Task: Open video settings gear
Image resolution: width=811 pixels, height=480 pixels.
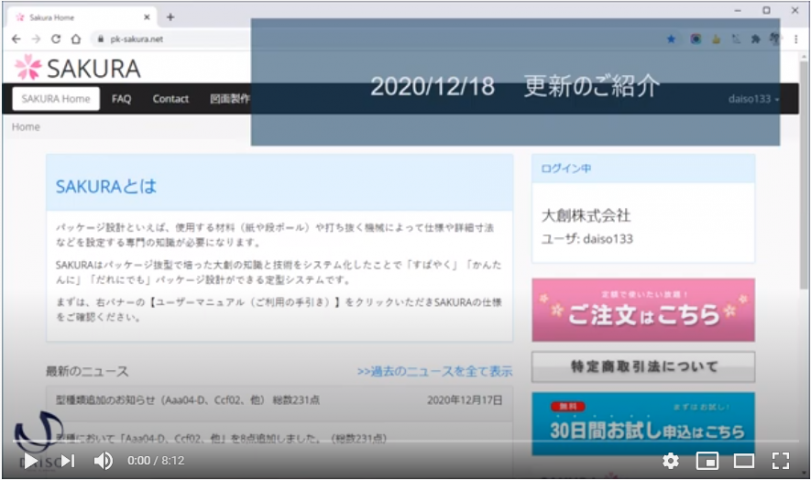Action: pos(671,460)
